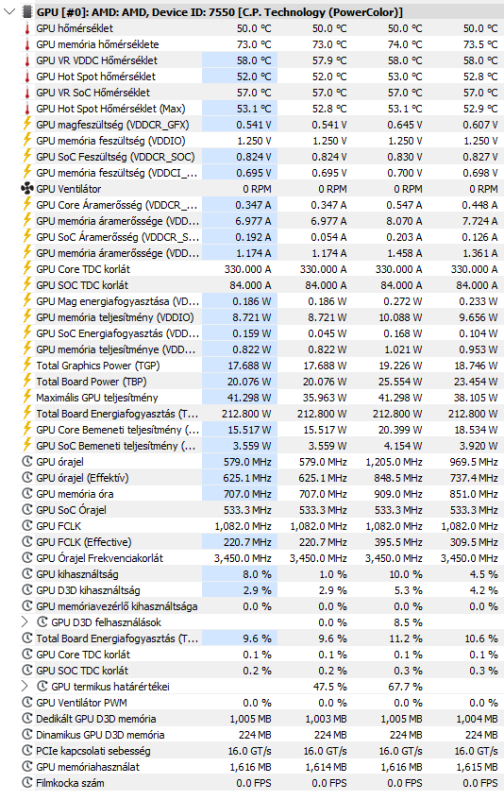Select the GPU D3D kihasználtság row label
This screenshot has height=800, width=504.
88,590
